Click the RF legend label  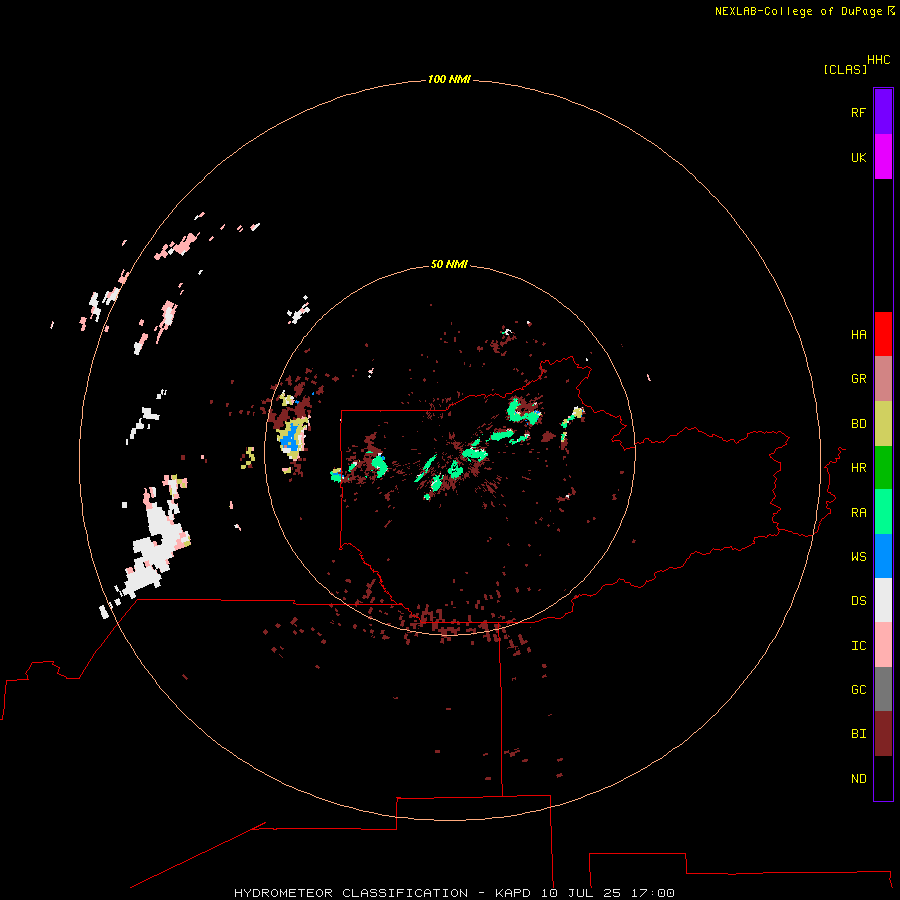tap(858, 112)
